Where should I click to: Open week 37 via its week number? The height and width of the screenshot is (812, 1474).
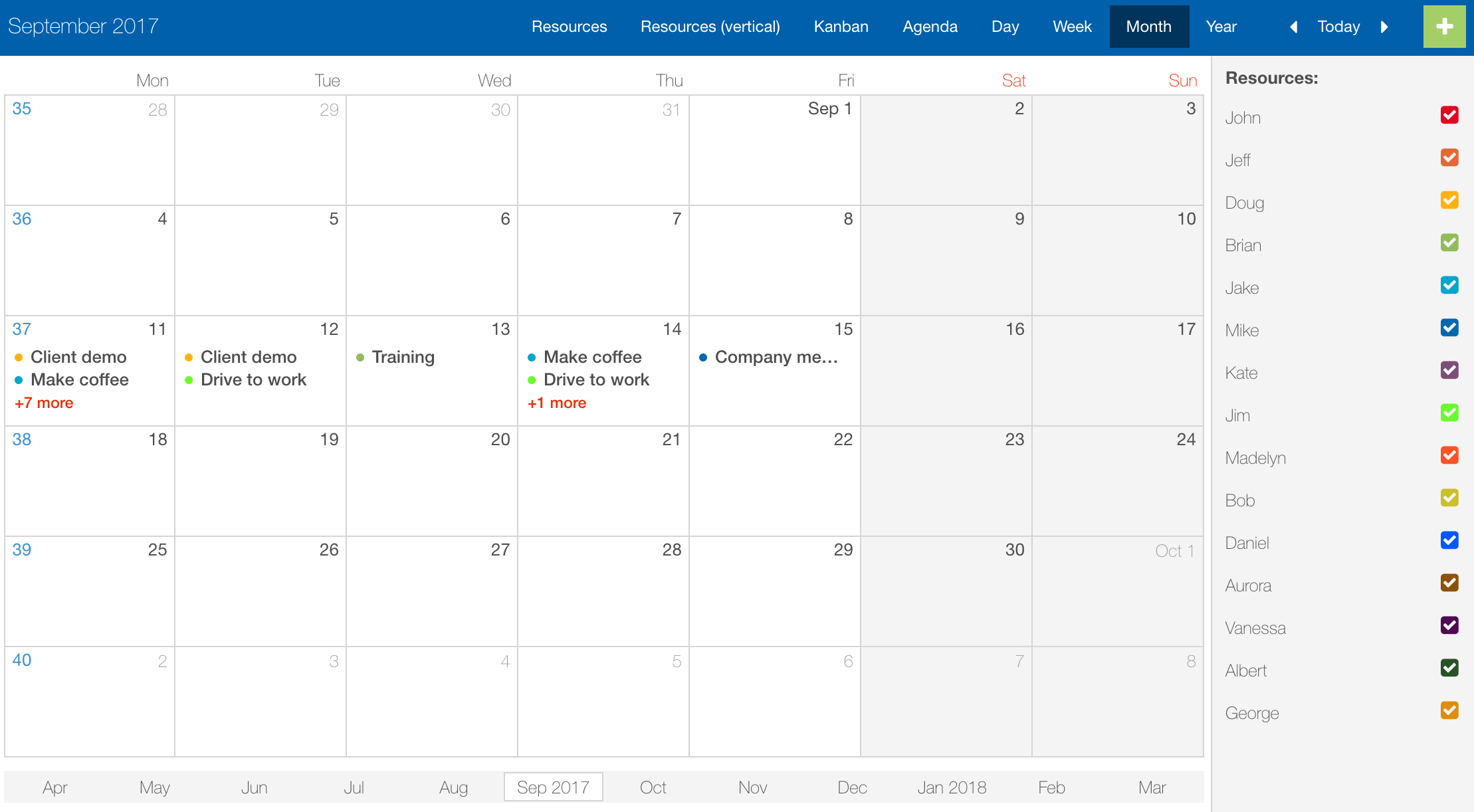(x=21, y=329)
